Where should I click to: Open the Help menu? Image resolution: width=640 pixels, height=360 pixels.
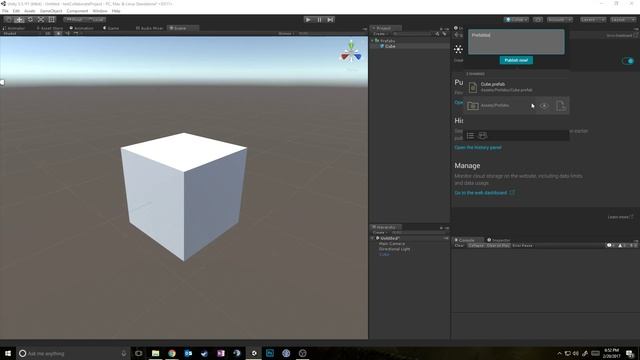pyautogui.click(x=116, y=11)
